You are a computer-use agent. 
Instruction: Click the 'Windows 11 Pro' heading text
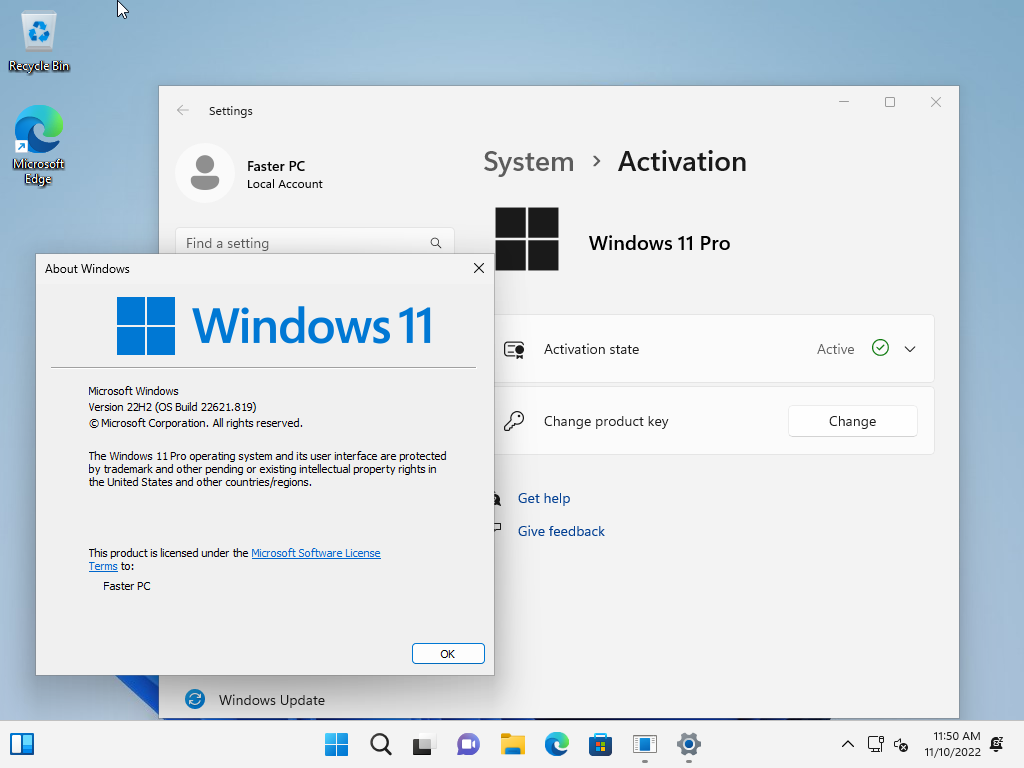[659, 243]
